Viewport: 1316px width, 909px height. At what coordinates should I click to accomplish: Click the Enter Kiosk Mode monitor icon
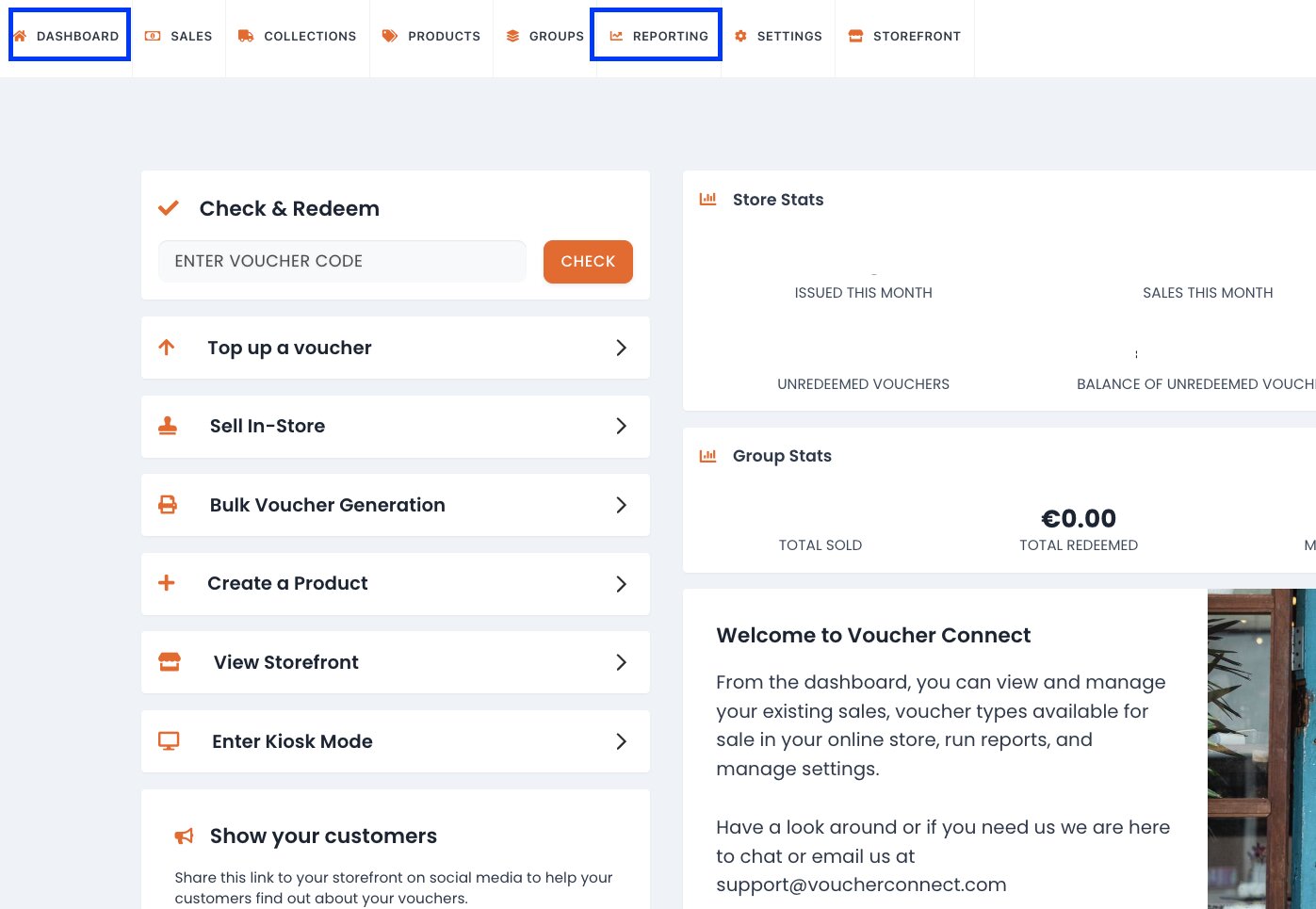pos(169,741)
